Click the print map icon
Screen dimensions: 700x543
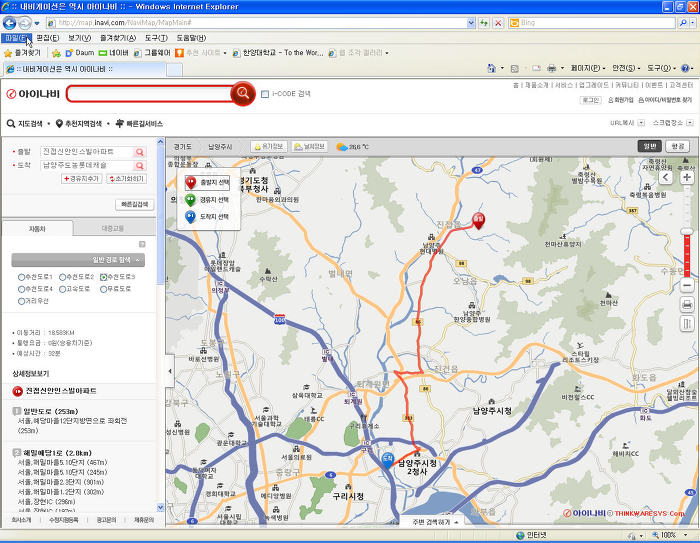(x=687, y=303)
